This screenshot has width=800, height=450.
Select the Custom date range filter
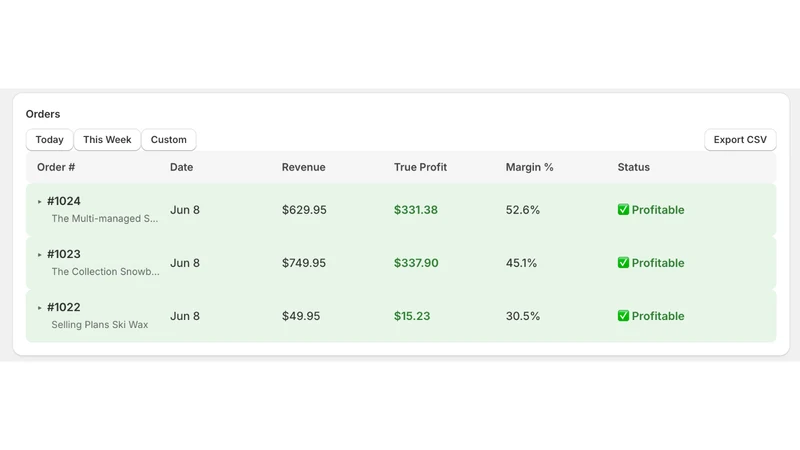click(x=168, y=140)
